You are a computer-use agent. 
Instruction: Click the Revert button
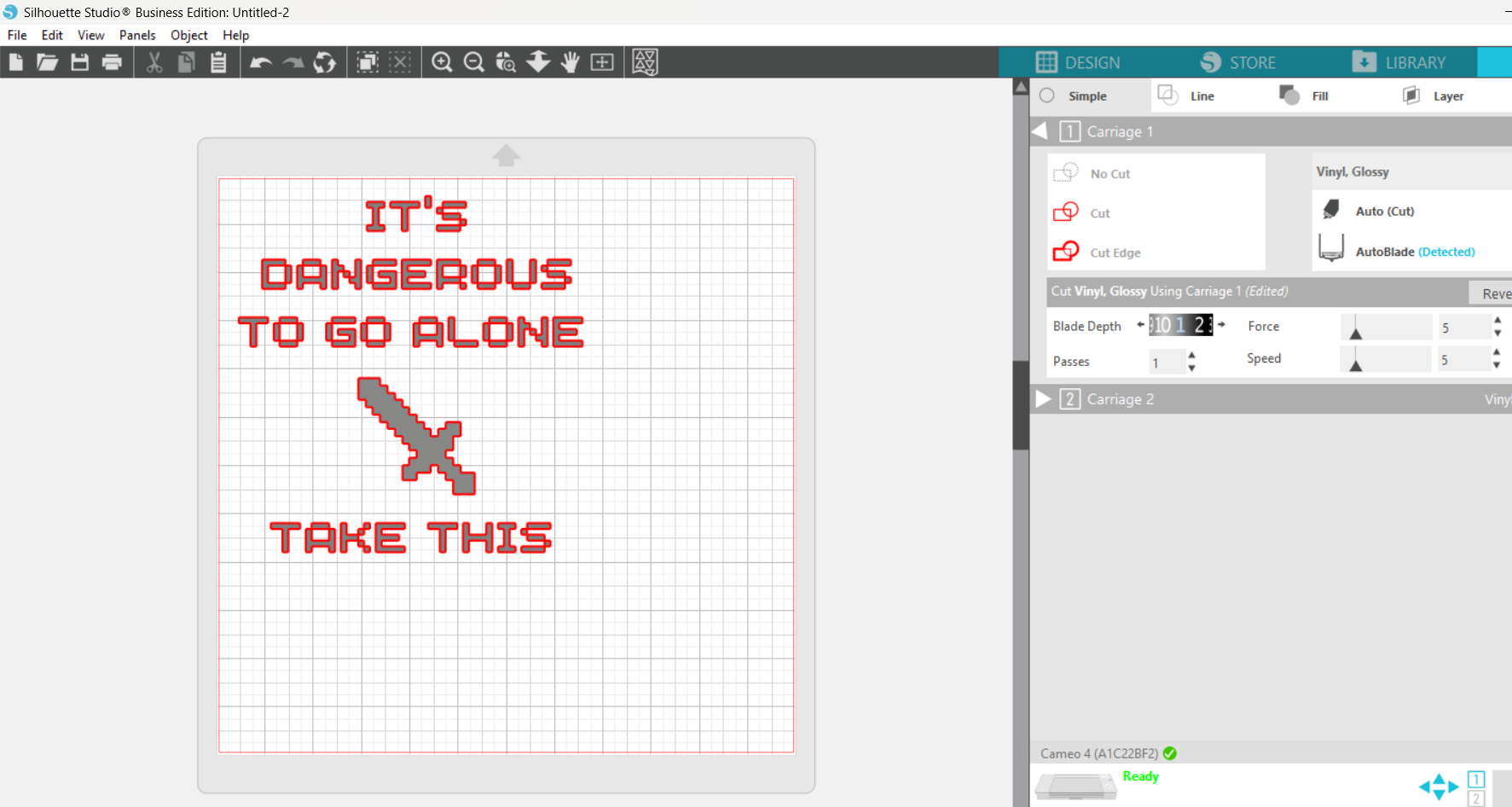(x=1492, y=293)
